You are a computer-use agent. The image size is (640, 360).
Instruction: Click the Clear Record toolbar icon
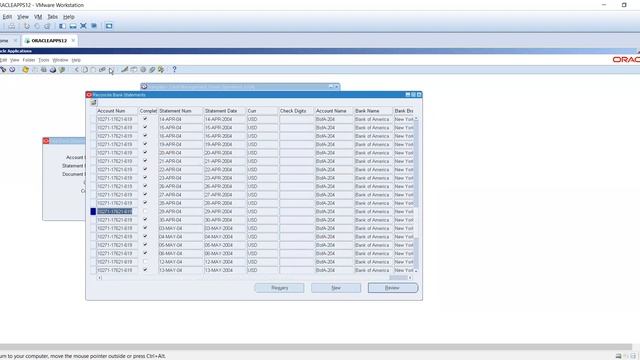[x=102, y=70]
